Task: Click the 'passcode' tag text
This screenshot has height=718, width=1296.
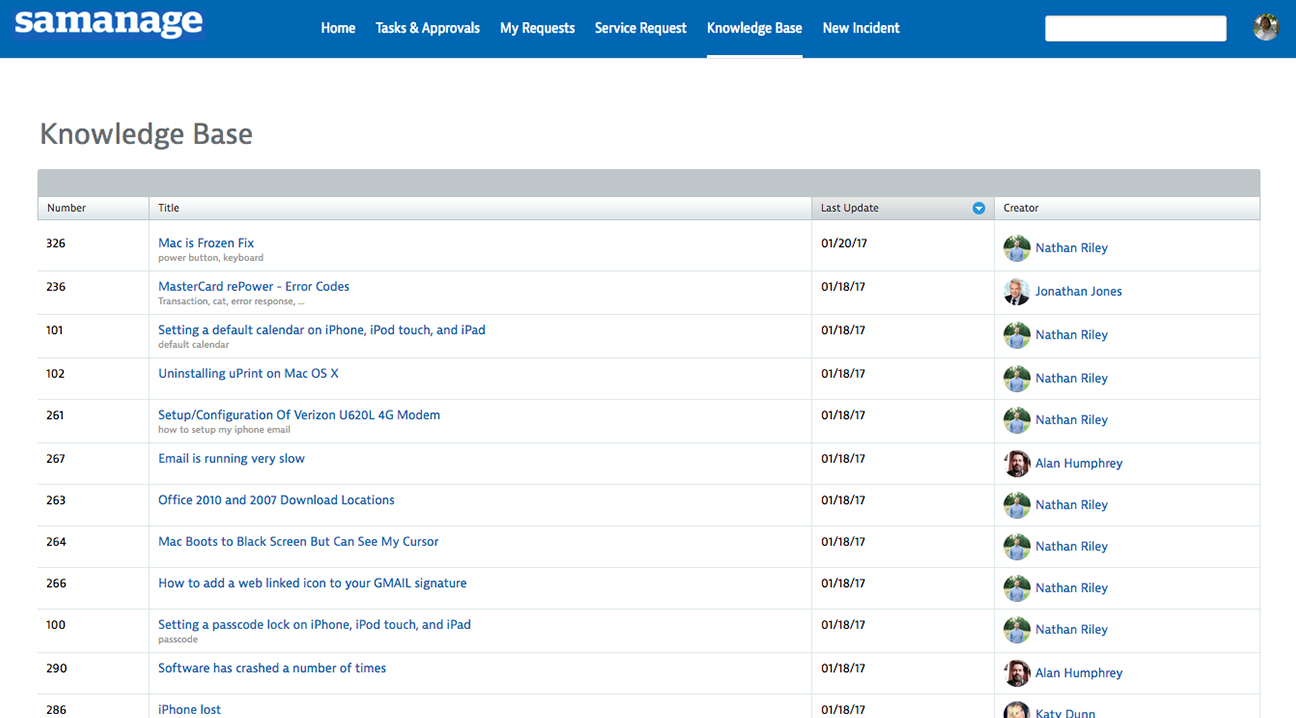Action: pyautogui.click(x=178, y=640)
